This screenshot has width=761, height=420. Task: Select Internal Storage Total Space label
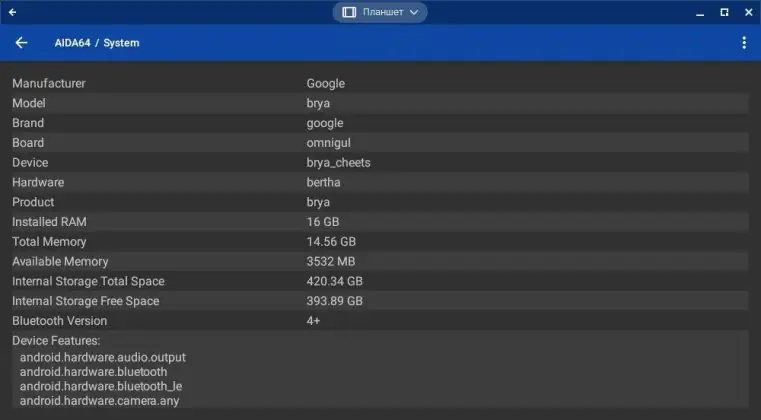88,281
